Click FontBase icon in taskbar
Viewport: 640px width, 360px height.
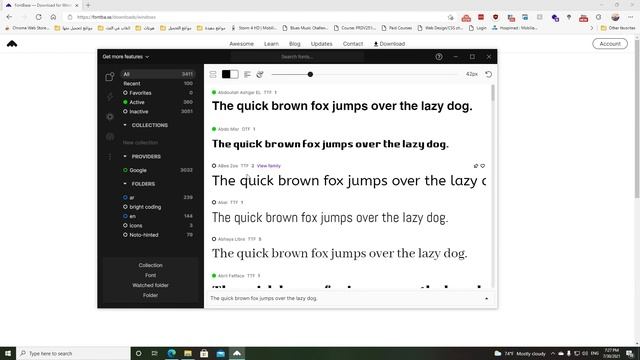(237, 353)
